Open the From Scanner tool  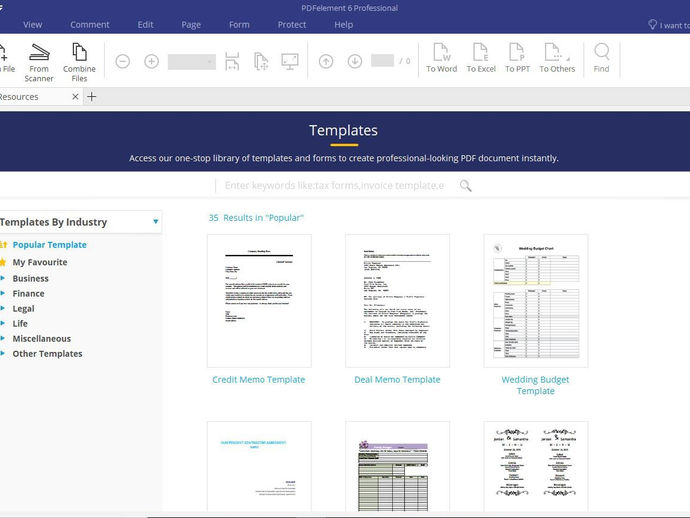pyautogui.click(x=39, y=62)
